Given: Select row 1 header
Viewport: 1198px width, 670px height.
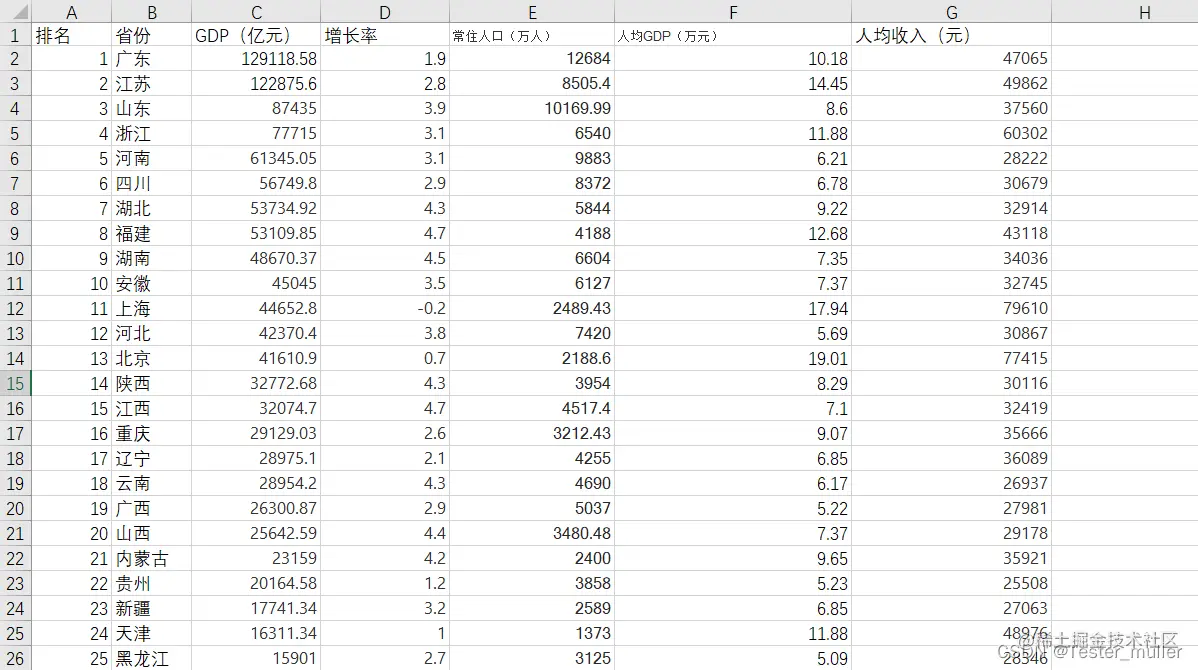Looking at the screenshot, I should [15, 35].
